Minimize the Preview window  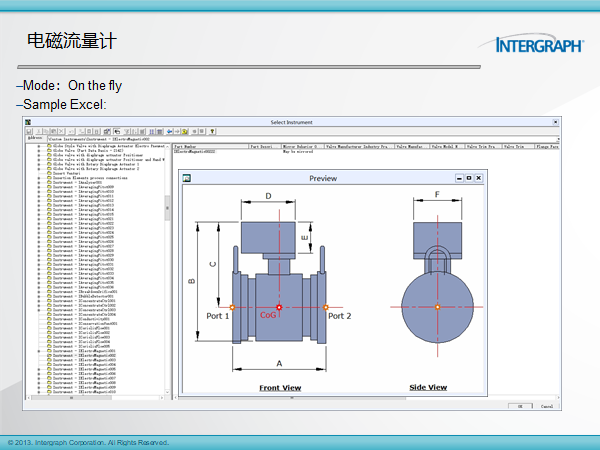pos(459,178)
